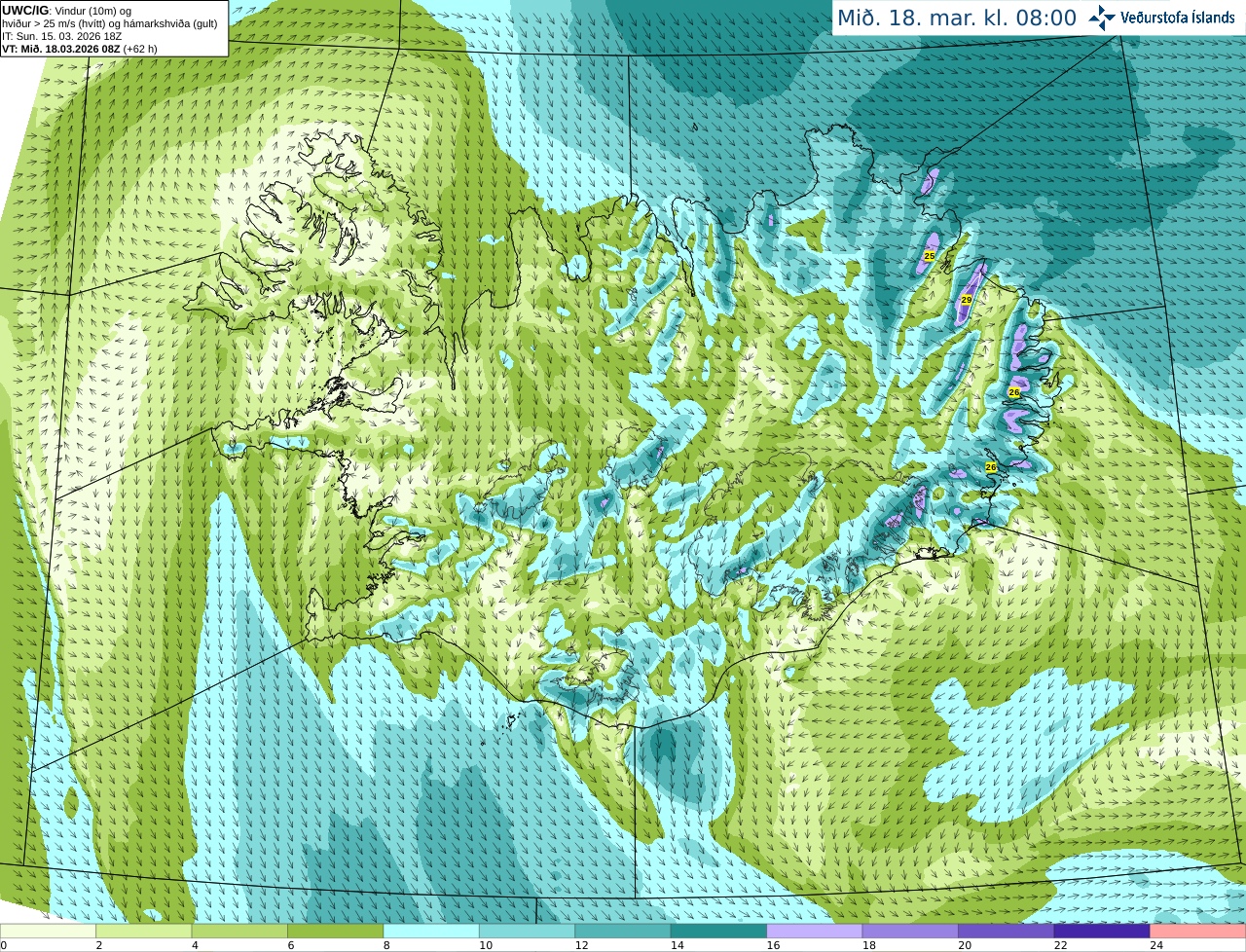1246x952 pixels.
Task: Select the IT: Sun. 15. 03. 2026 18Z line
Action: (x=62, y=36)
